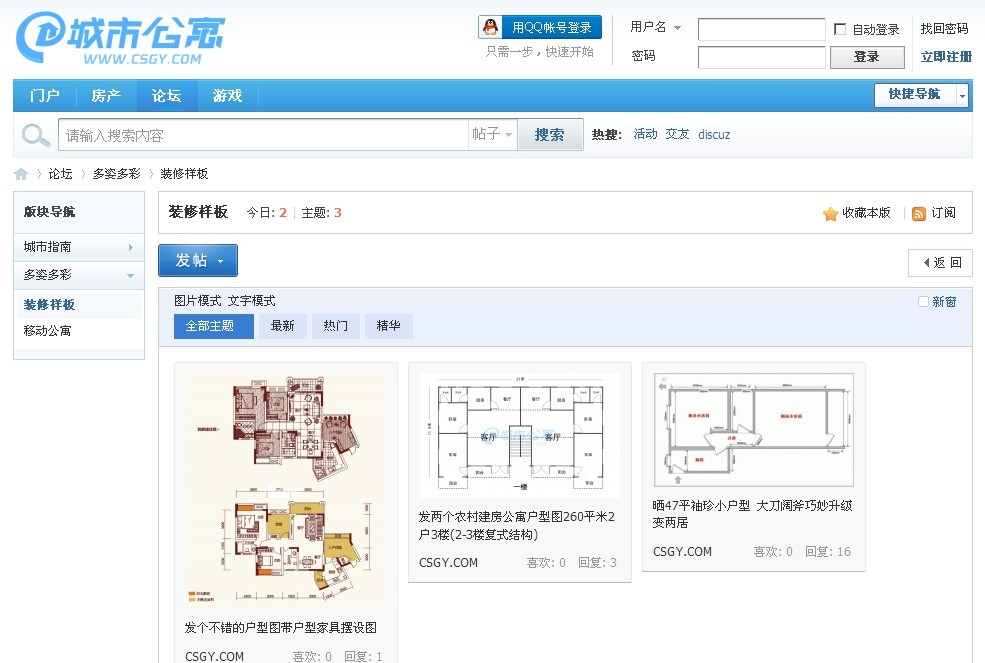Screen dimensions: 985x663
Task: Open post 发两个农村建房公寓户型图260平米2户3楼
Action: coord(517,526)
